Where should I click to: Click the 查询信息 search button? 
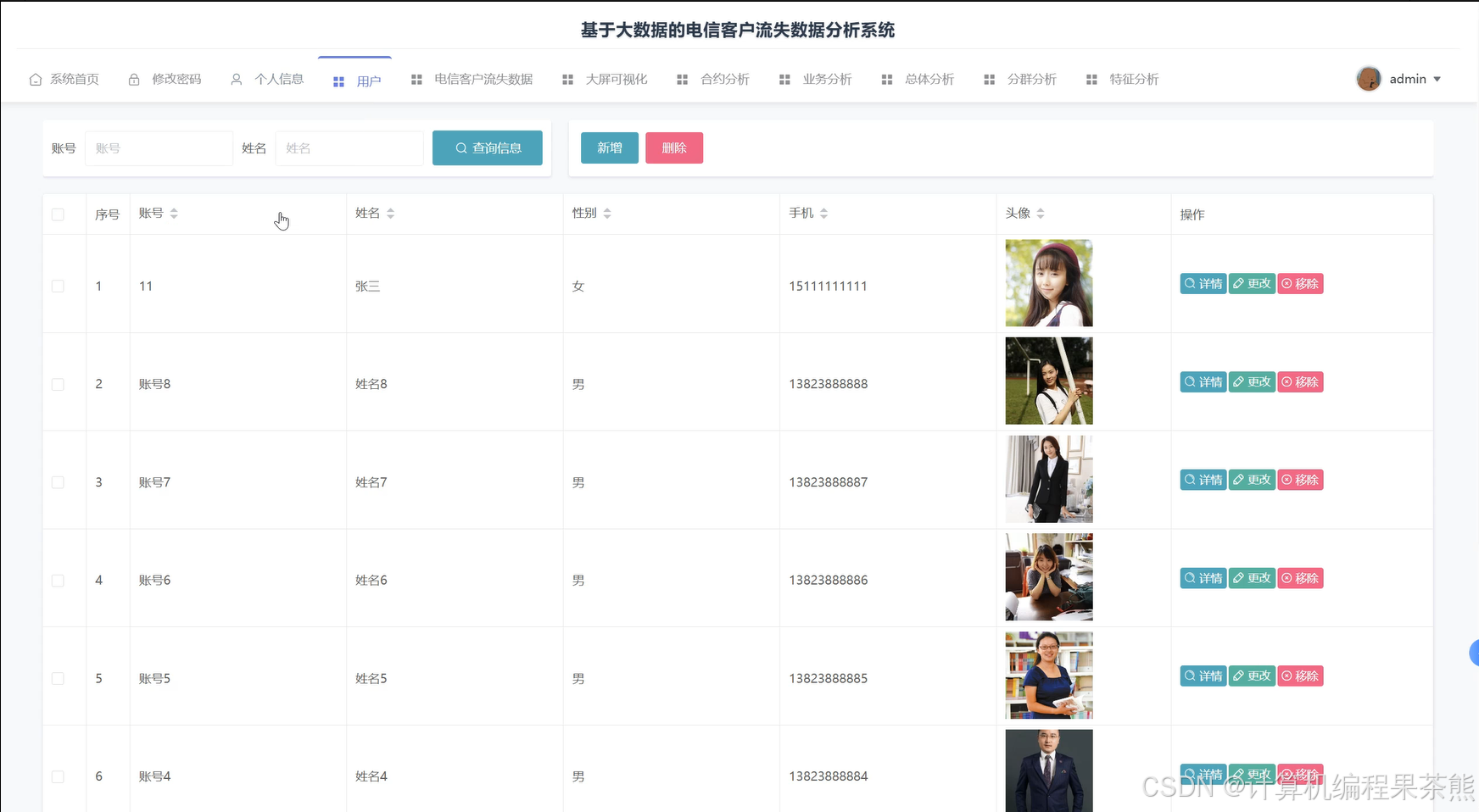click(488, 147)
